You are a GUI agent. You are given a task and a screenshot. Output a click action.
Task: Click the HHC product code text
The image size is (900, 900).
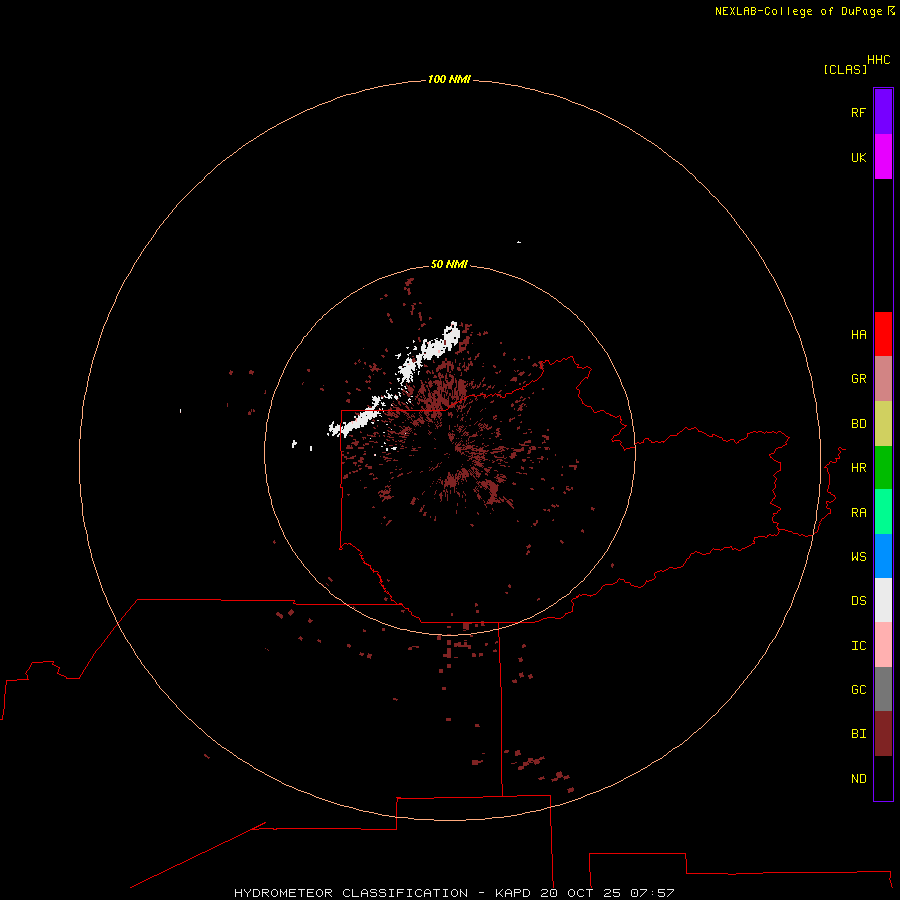tap(878, 60)
